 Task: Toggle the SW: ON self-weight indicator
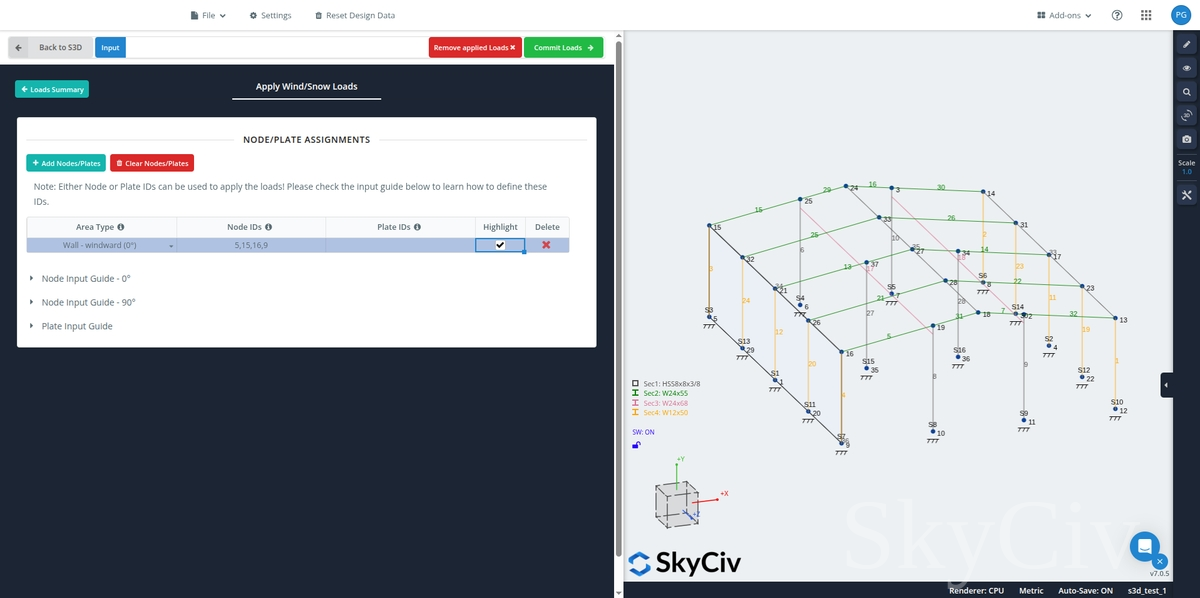tap(643, 432)
